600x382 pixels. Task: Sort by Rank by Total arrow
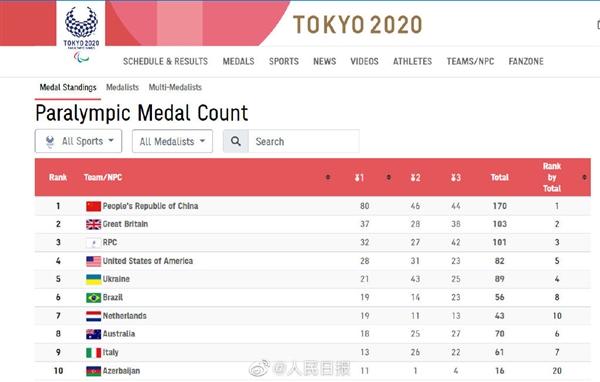584,177
